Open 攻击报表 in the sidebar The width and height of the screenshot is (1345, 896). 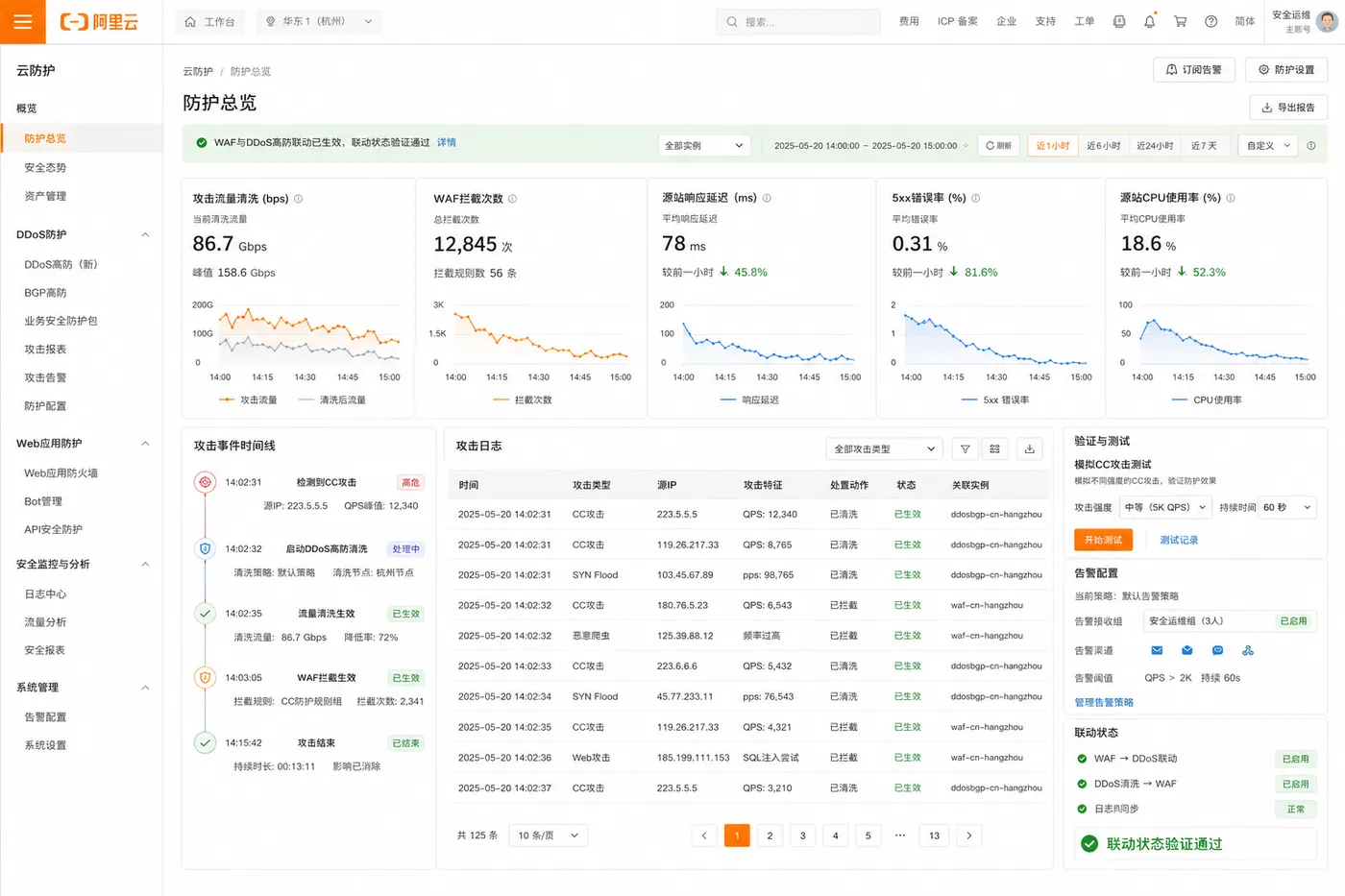(45, 350)
